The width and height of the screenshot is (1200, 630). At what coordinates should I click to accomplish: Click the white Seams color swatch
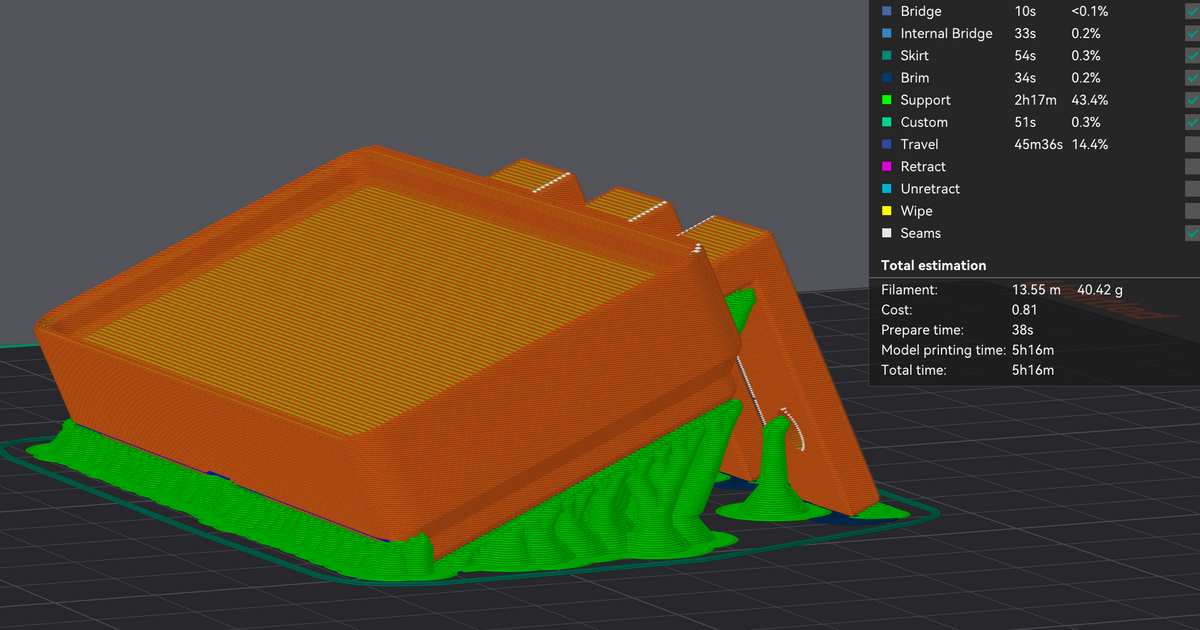(x=886, y=233)
